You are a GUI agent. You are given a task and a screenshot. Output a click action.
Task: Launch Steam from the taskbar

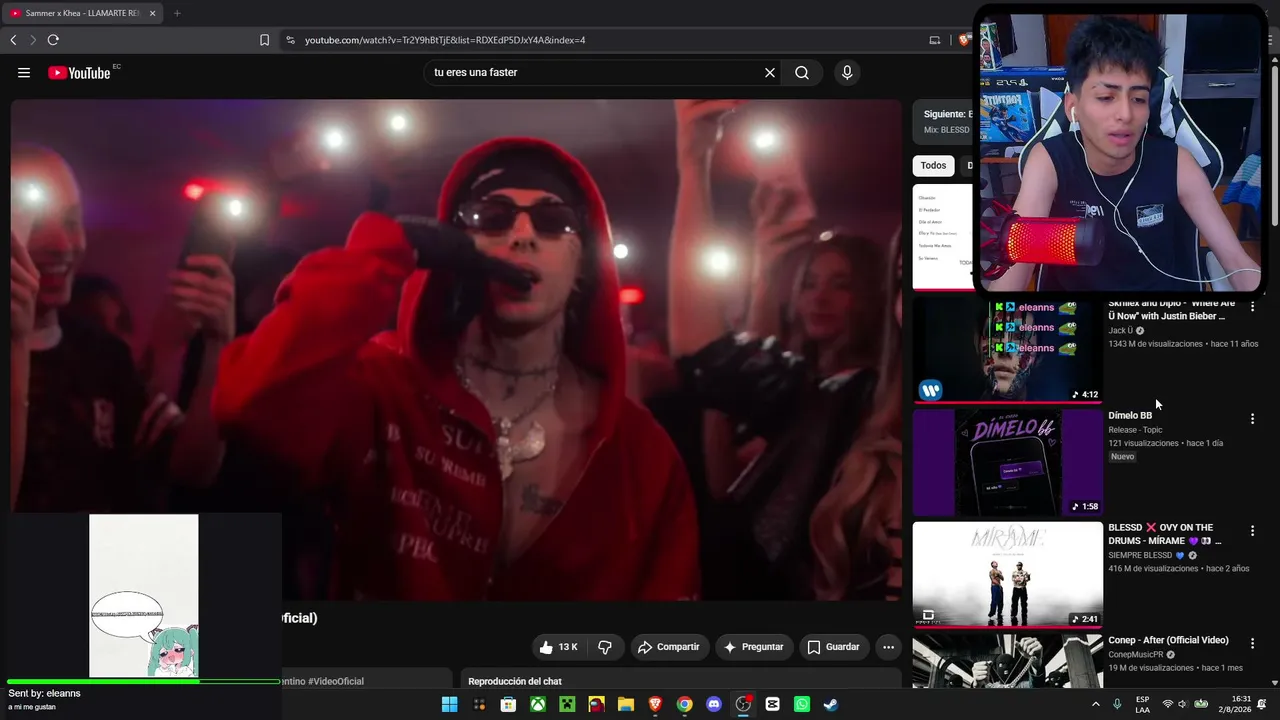pos(831,704)
